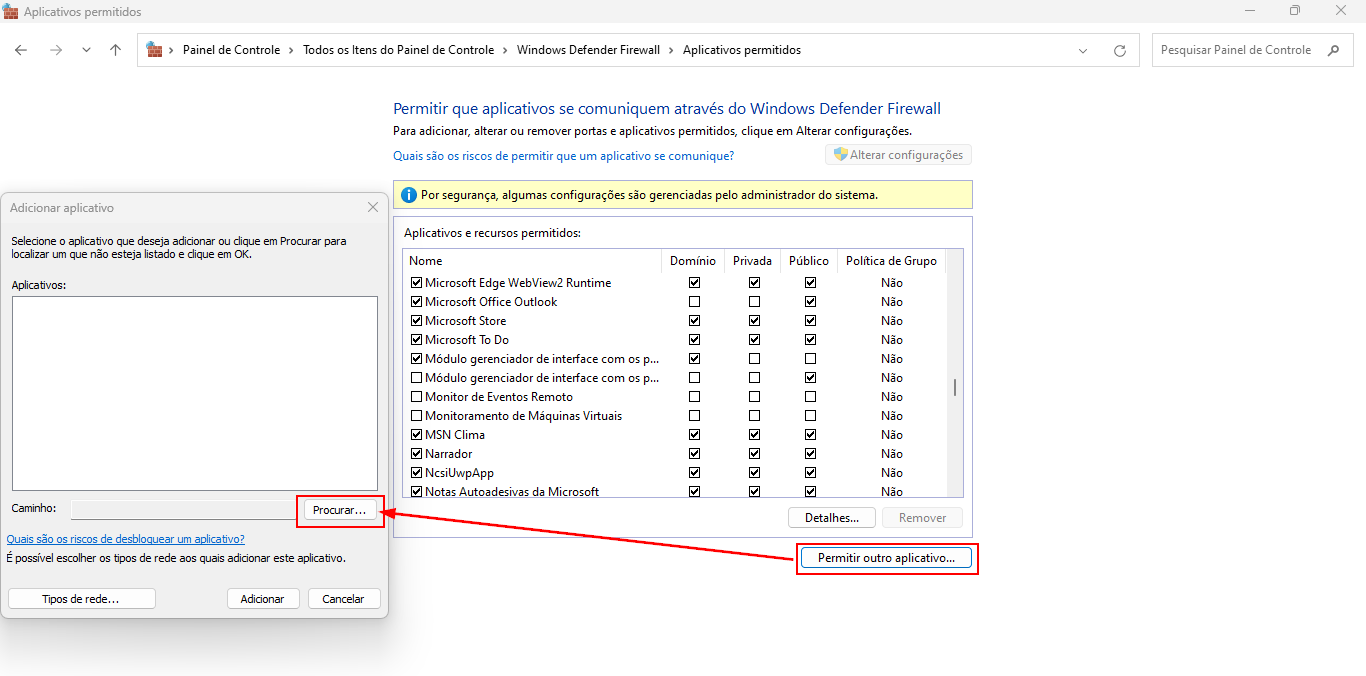This screenshot has width=1366, height=676.
Task: Click the search magnifier icon
Action: pyautogui.click(x=1333, y=50)
